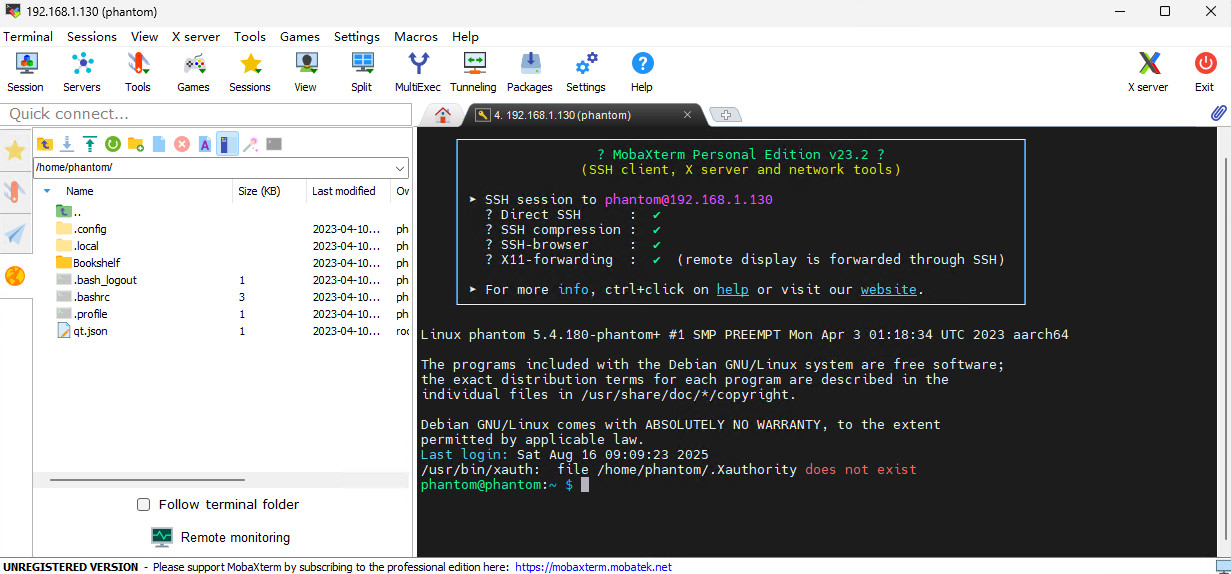Select the .config folder
This screenshot has width=1231, height=574.
click(x=90, y=229)
